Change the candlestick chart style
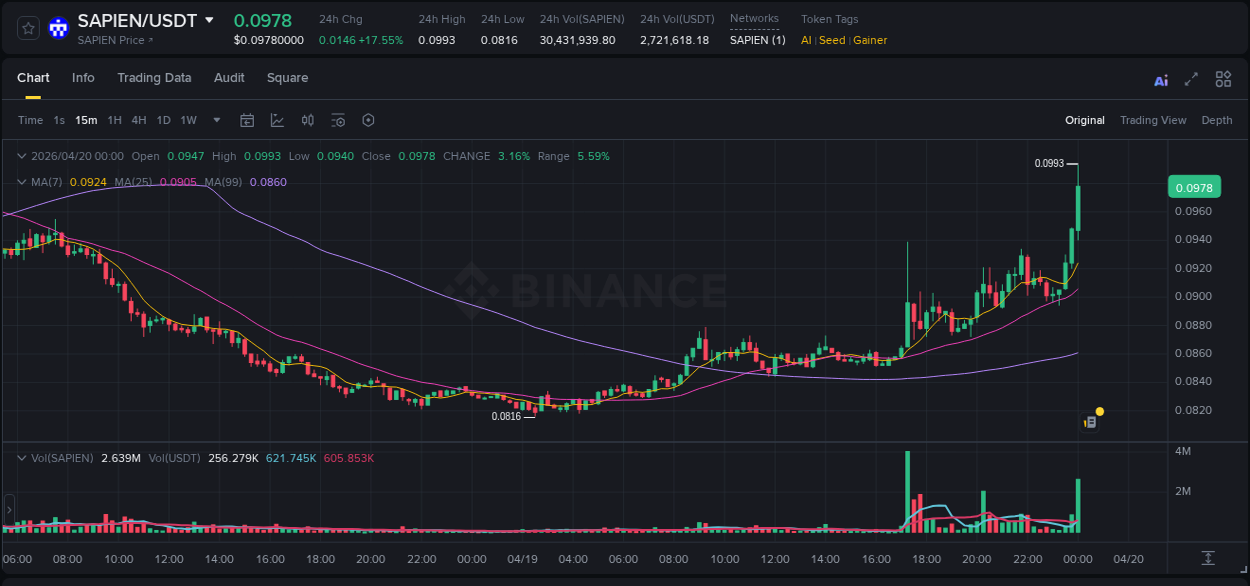This screenshot has width=1250, height=586. [x=308, y=120]
